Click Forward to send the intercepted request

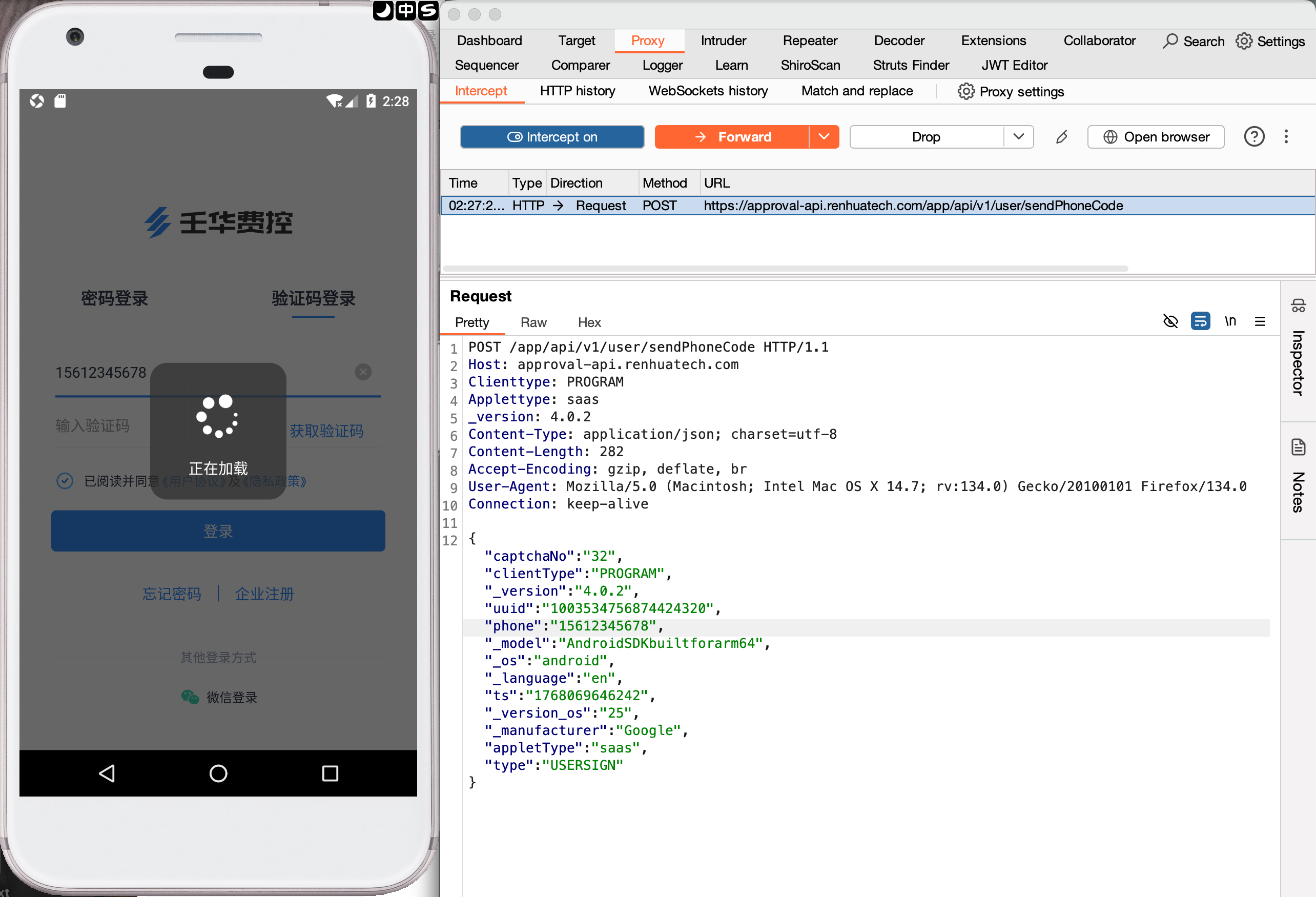click(x=732, y=137)
